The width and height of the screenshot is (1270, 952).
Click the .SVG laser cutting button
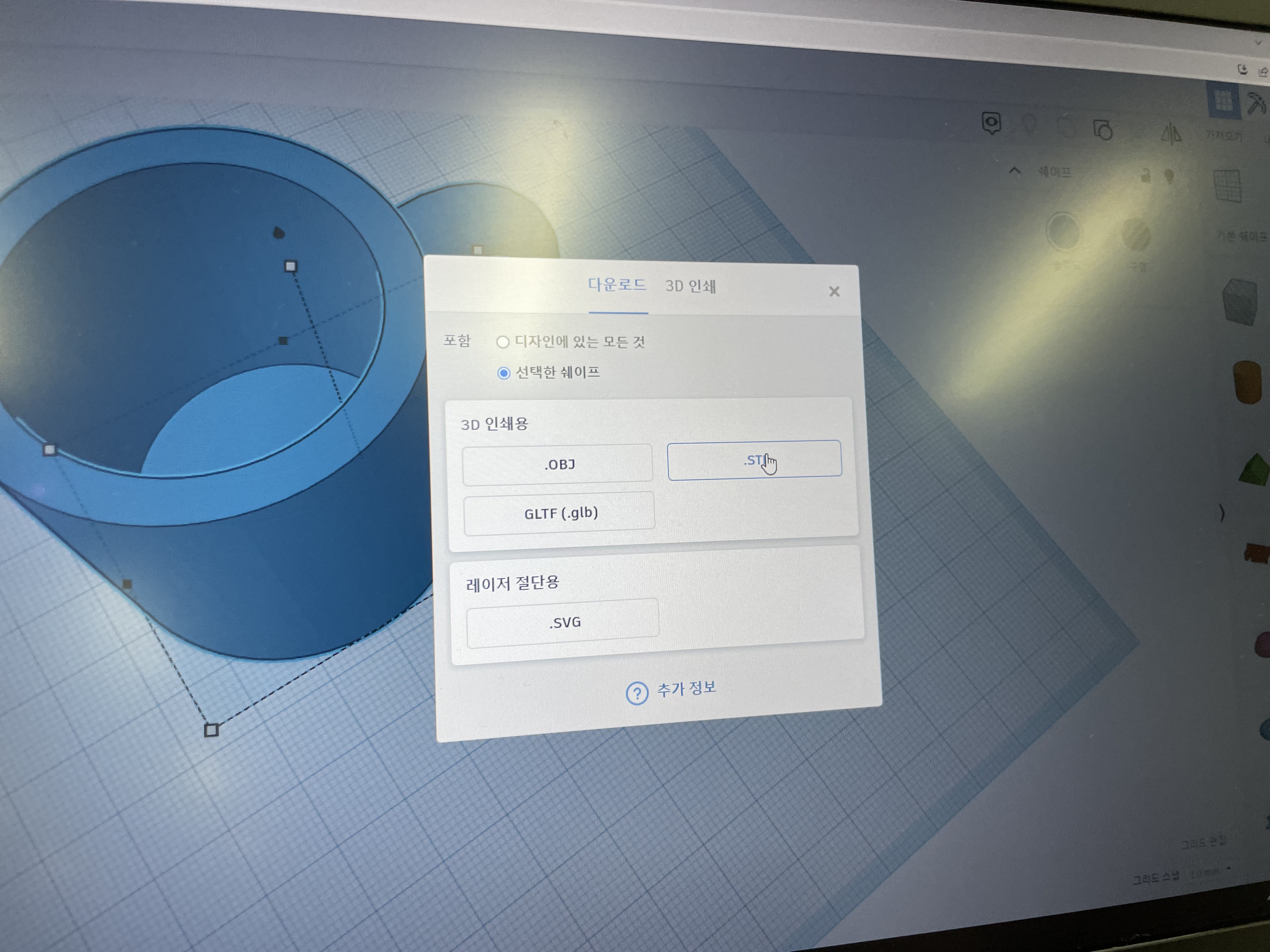[x=563, y=623]
